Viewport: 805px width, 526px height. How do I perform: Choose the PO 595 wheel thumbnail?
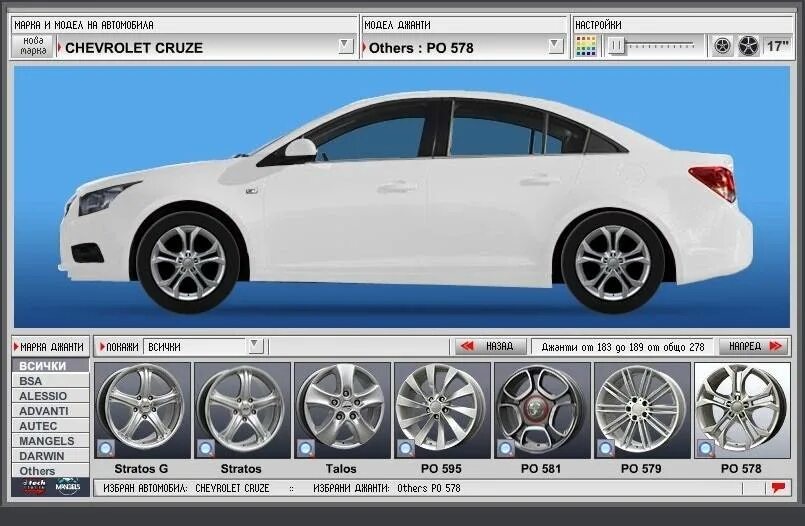442,410
